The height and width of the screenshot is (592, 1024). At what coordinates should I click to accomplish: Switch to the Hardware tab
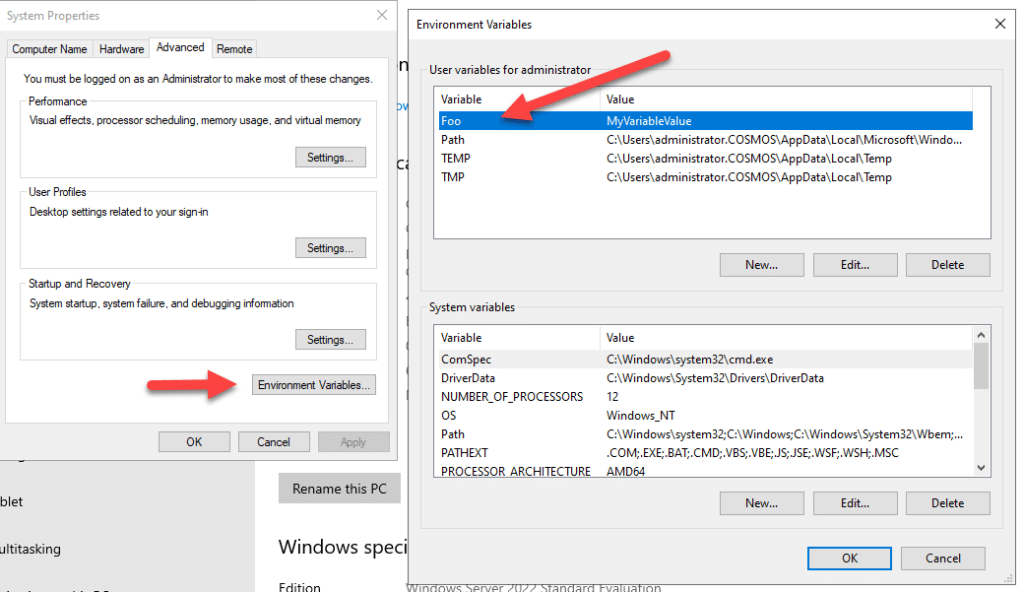pos(121,48)
